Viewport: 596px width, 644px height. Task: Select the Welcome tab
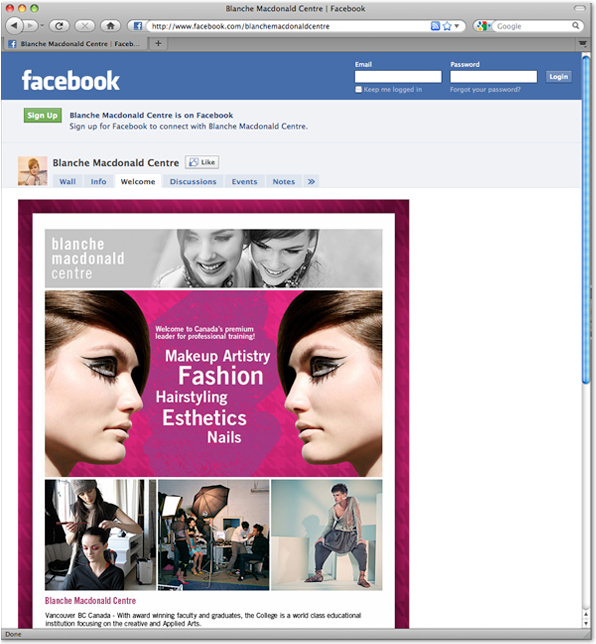pyautogui.click(x=138, y=182)
